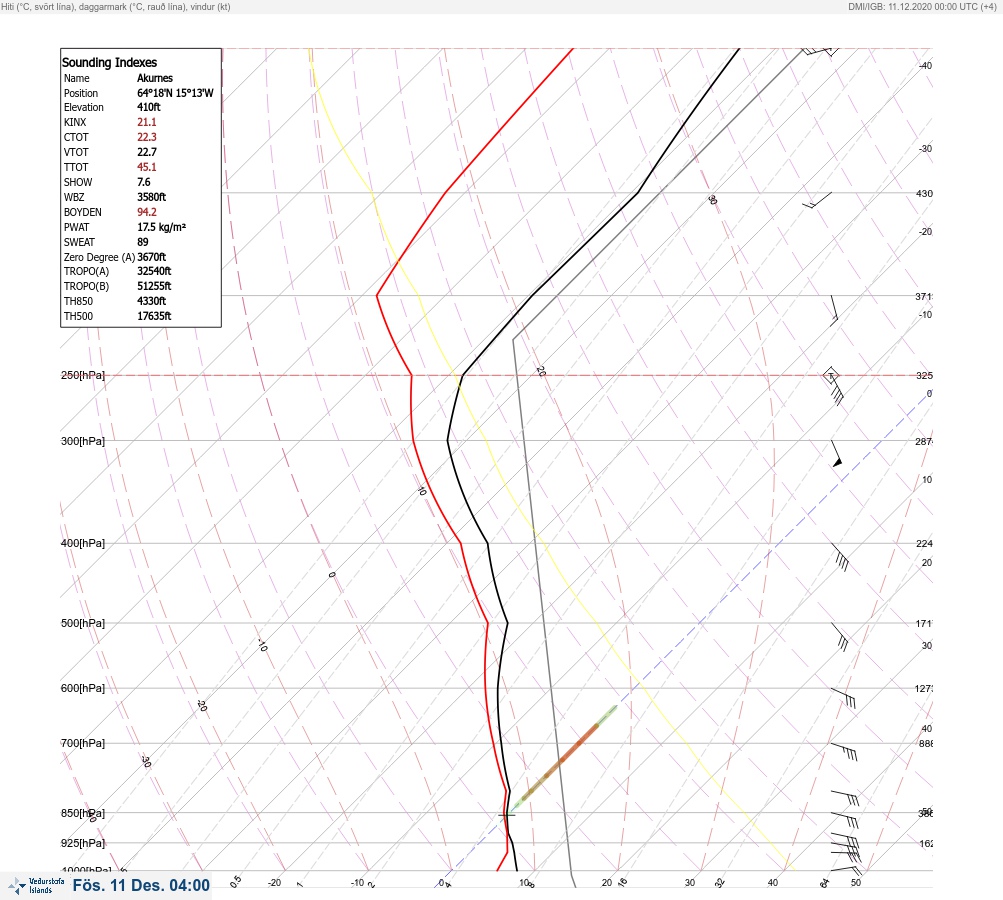Image resolution: width=1003 pixels, height=900 pixels.
Task: Click the 250[hPa] pressure label
Action: click(83, 375)
